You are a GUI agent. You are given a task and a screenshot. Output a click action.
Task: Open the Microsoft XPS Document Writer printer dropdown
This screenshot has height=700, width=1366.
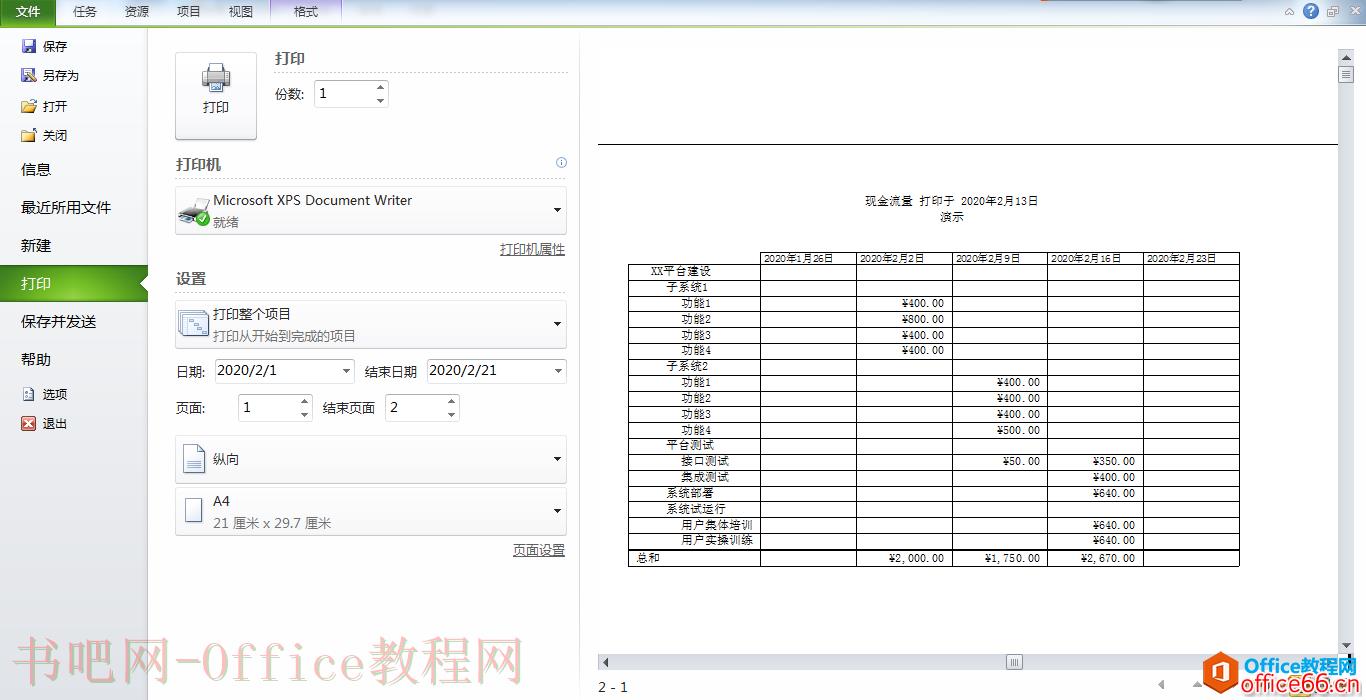click(371, 211)
